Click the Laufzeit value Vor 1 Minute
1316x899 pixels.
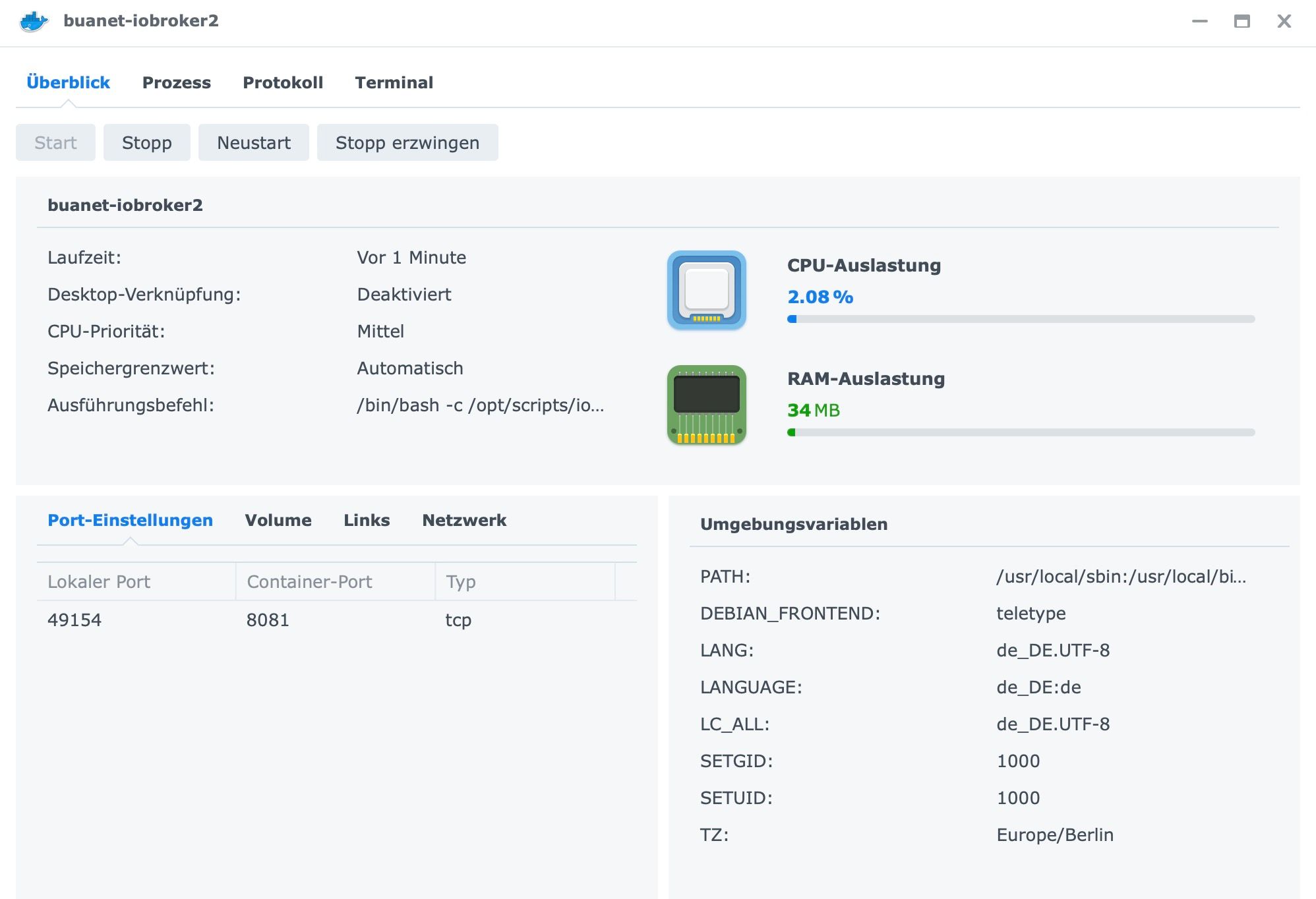pyautogui.click(x=411, y=257)
